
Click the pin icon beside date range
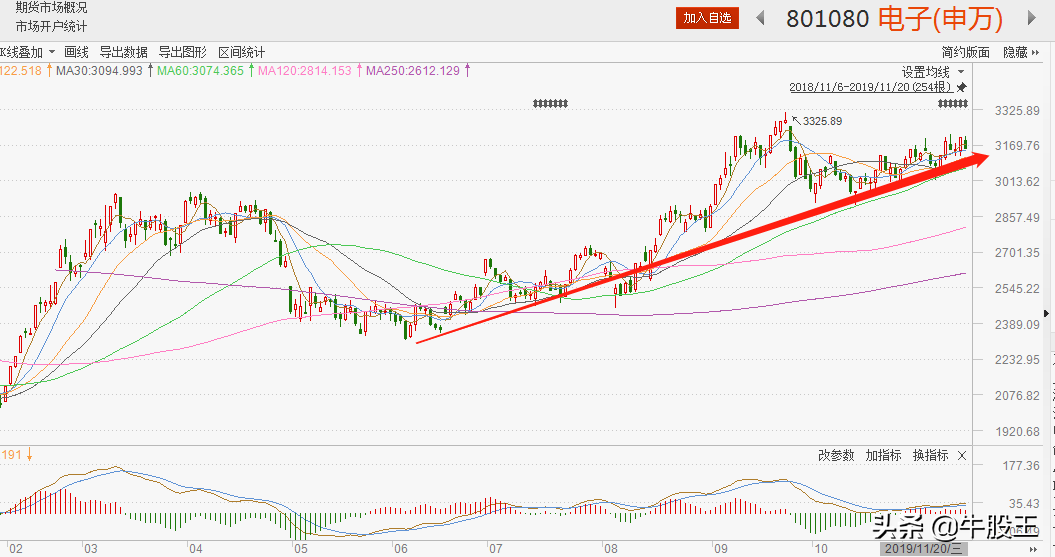[962, 88]
